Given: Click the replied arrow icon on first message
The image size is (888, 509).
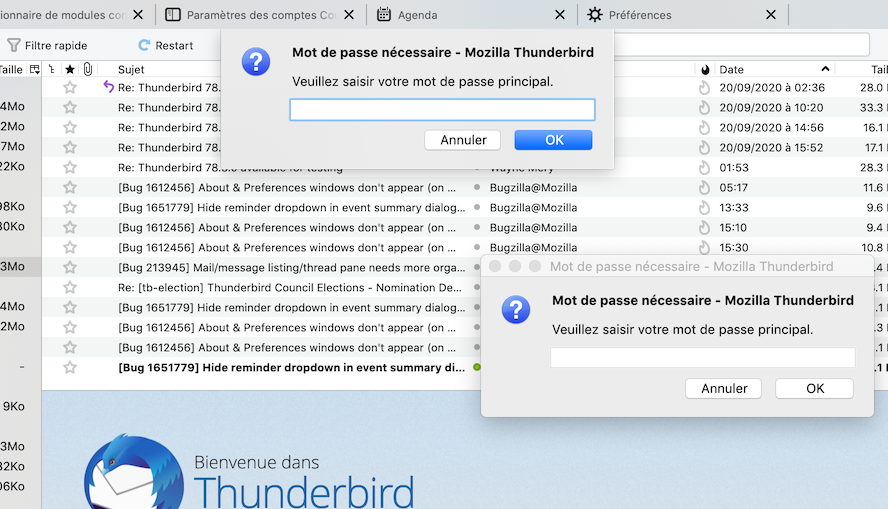Looking at the screenshot, I should [108, 86].
